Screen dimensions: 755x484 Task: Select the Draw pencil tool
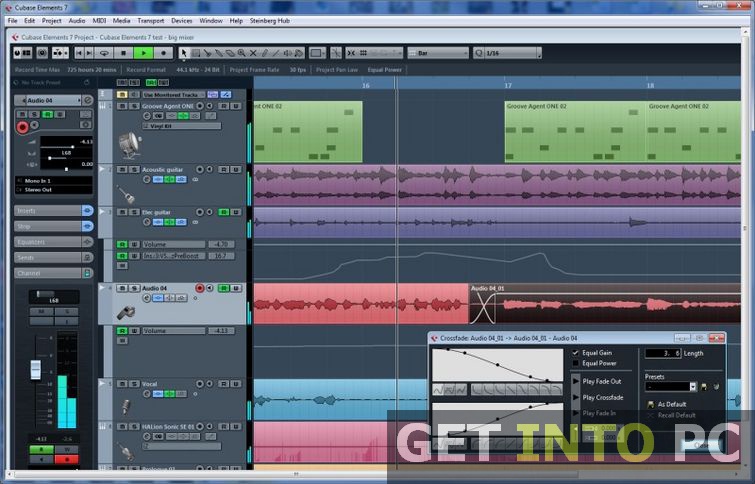click(x=264, y=53)
